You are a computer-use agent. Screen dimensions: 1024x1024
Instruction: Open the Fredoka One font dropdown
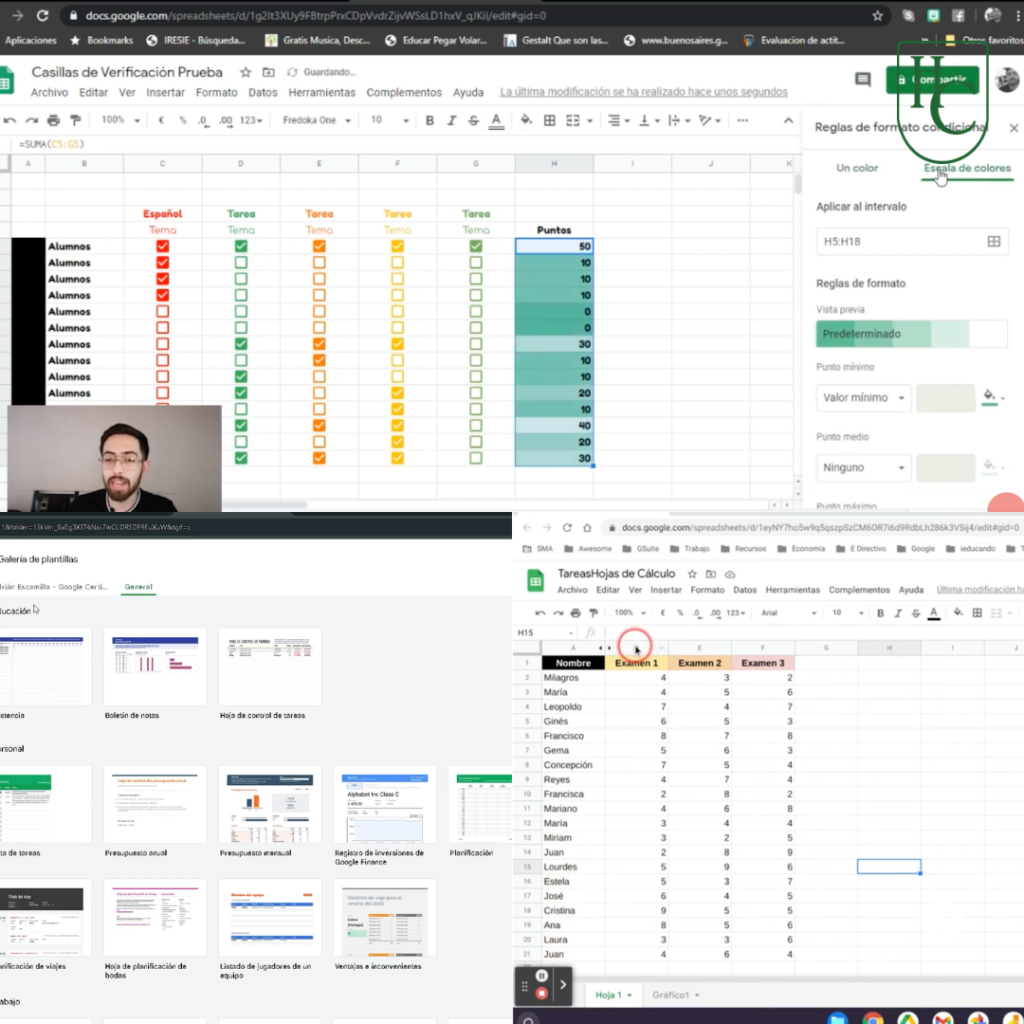pos(317,120)
